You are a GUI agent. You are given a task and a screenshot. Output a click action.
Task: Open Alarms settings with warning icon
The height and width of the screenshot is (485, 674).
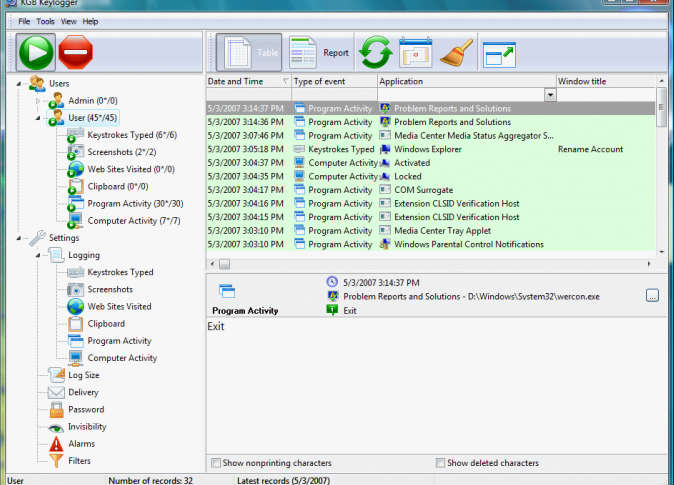coord(81,444)
